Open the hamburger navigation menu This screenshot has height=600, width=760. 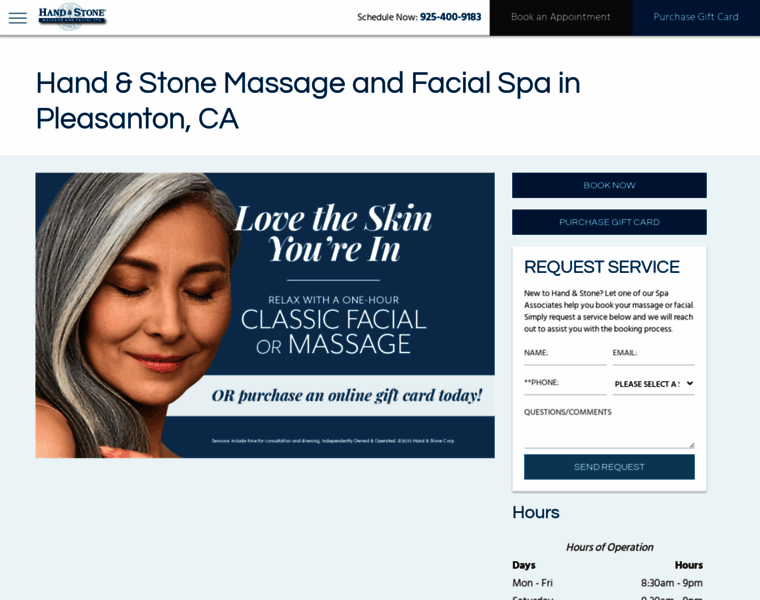[18, 18]
